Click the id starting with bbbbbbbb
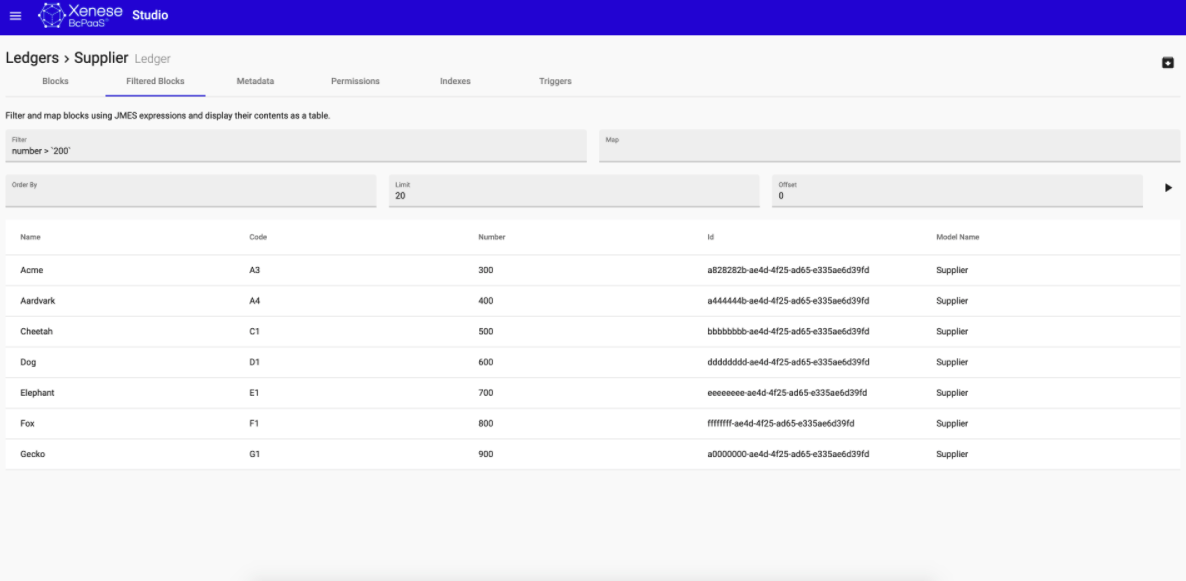This screenshot has width=1186, height=581. 788,331
